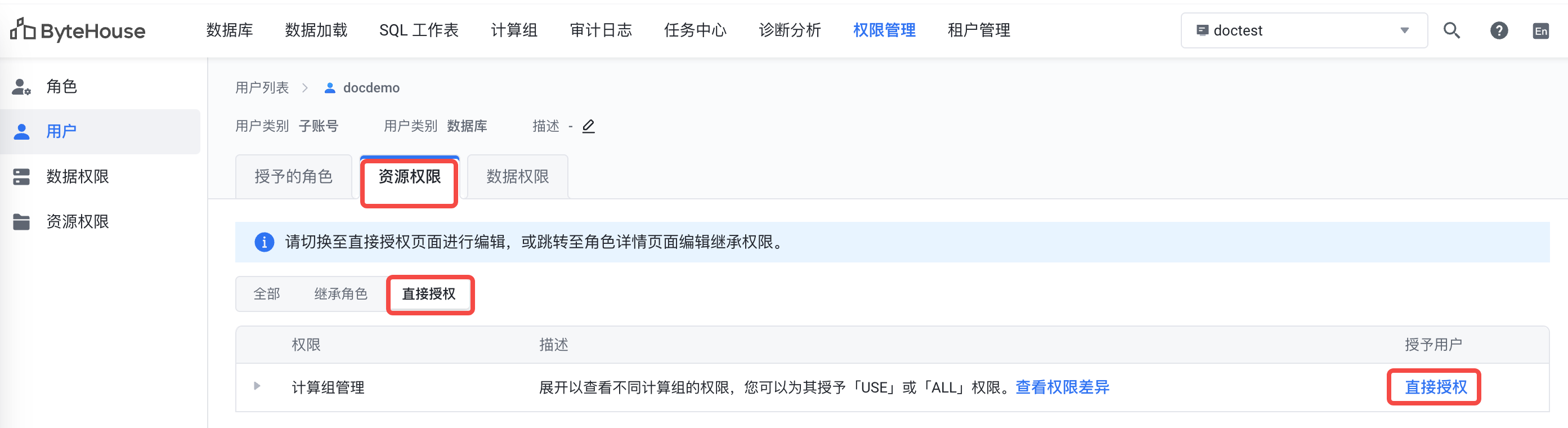Screen dimensions: 1568x428
Task: Switch language with the En icon
Action: tap(1540, 31)
